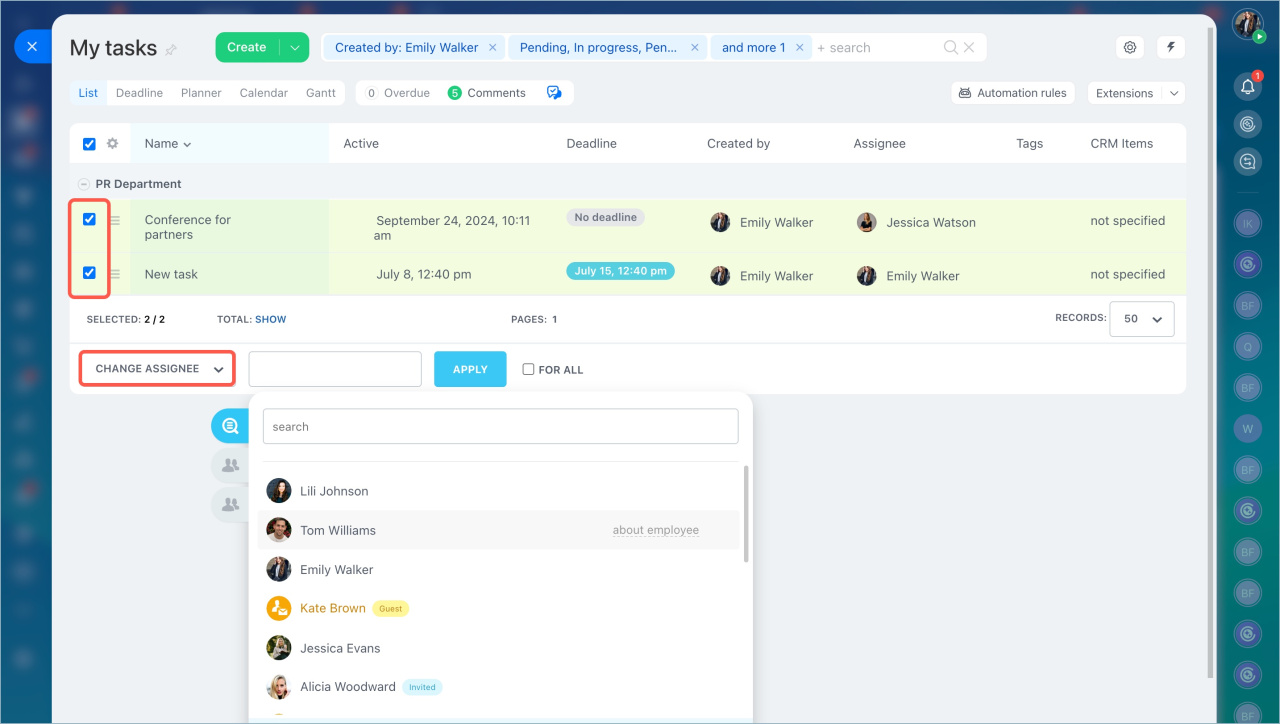The image size is (1280, 724).
Task: Click the employee search field in popup
Action: pos(500,426)
